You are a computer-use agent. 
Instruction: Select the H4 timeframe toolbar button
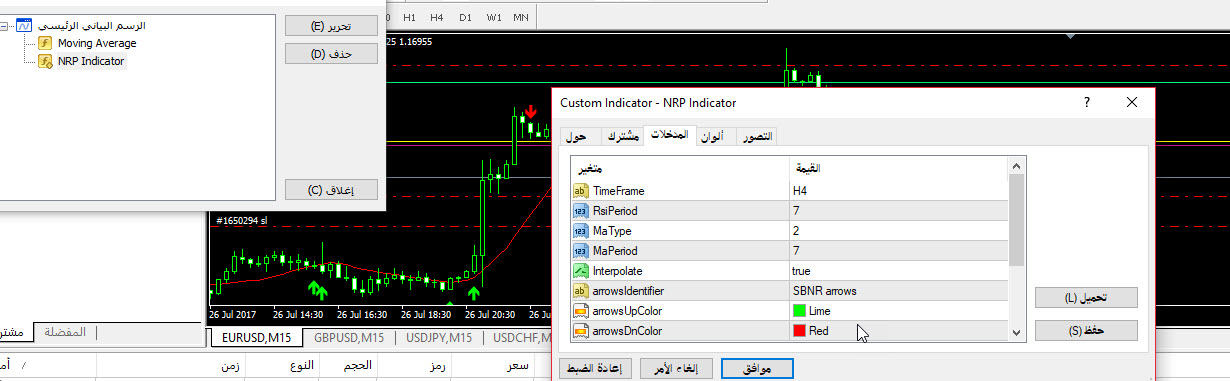(x=436, y=18)
